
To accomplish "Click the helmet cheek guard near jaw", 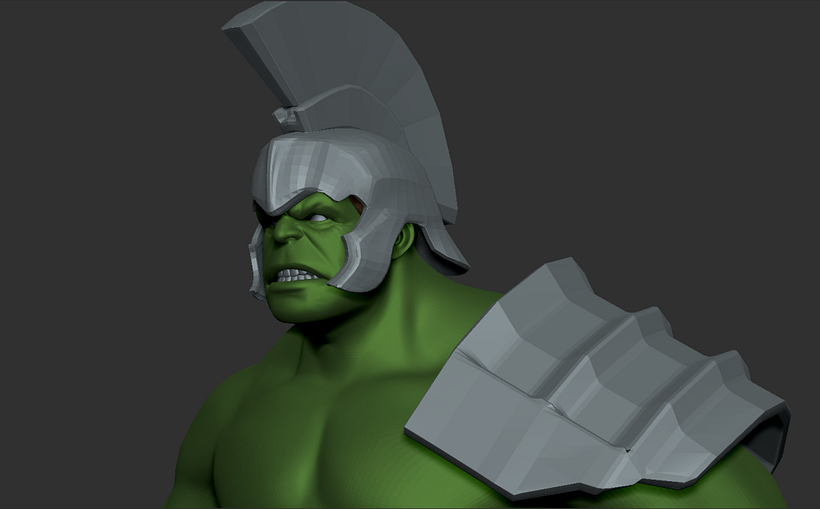I will pyautogui.click(x=366, y=251).
